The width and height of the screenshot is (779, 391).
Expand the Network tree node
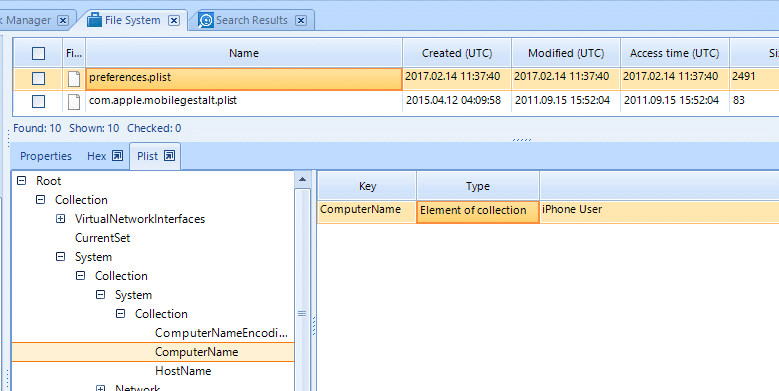tap(100, 389)
